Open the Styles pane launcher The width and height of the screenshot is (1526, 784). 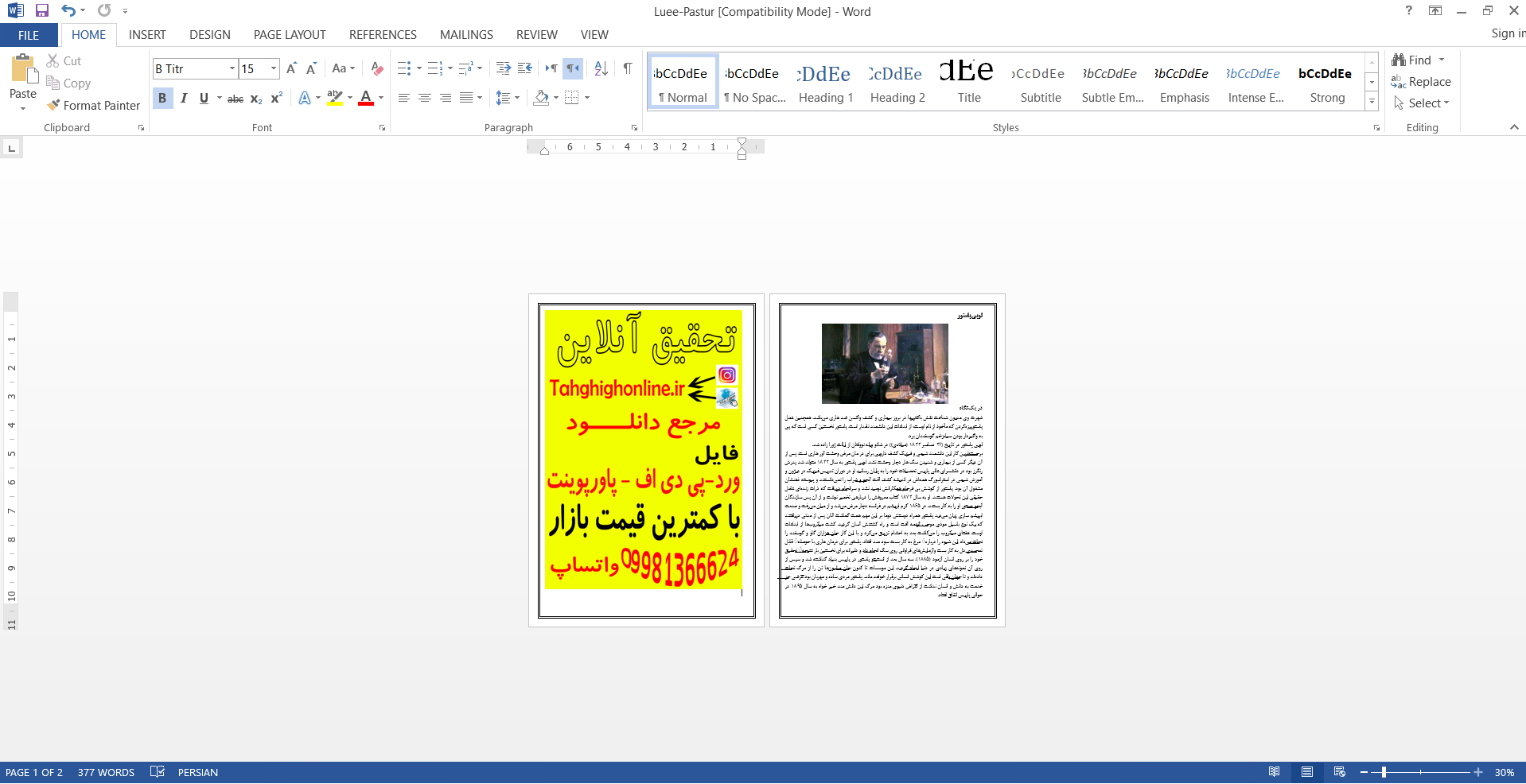[x=1376, y=128]
